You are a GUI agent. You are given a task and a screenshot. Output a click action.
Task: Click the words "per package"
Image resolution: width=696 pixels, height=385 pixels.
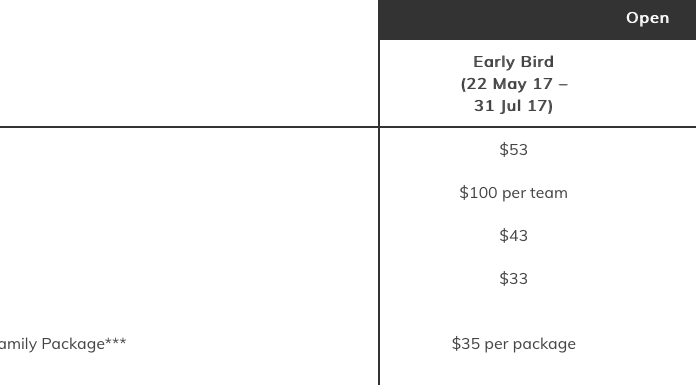530,344
